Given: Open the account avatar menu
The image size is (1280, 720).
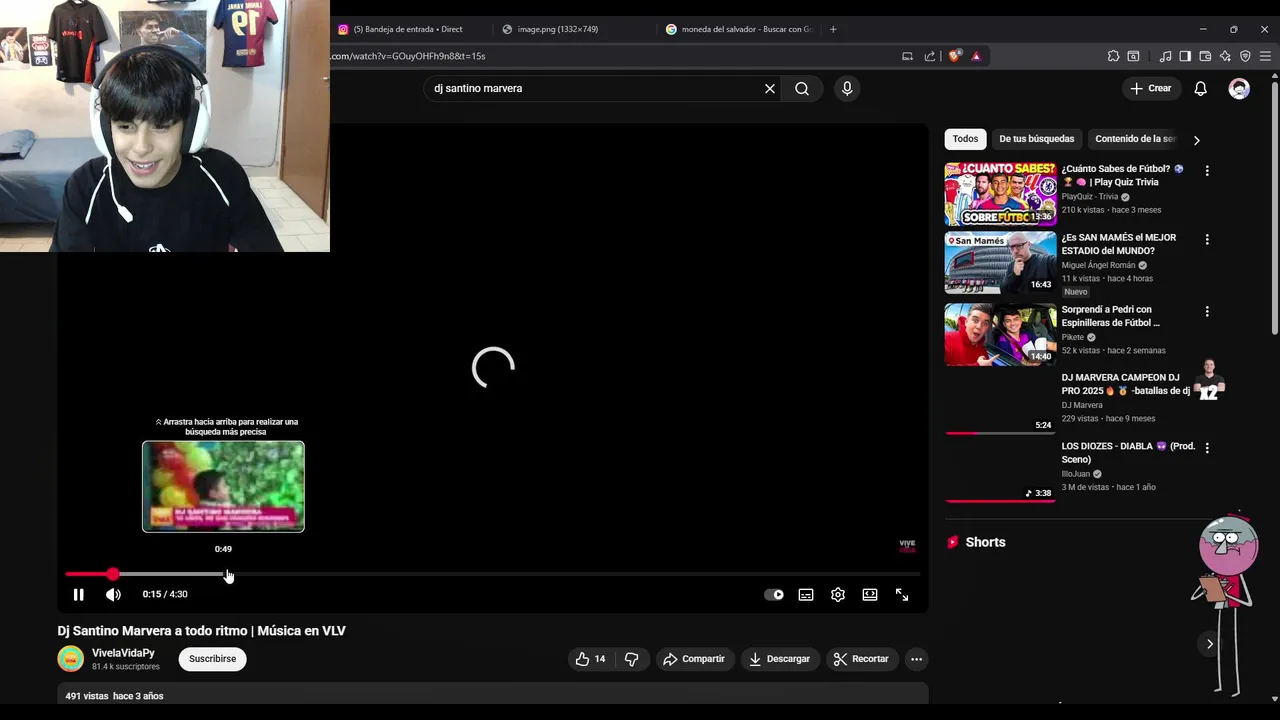Looking at the screenshot, I should [x=1239, y=89].
